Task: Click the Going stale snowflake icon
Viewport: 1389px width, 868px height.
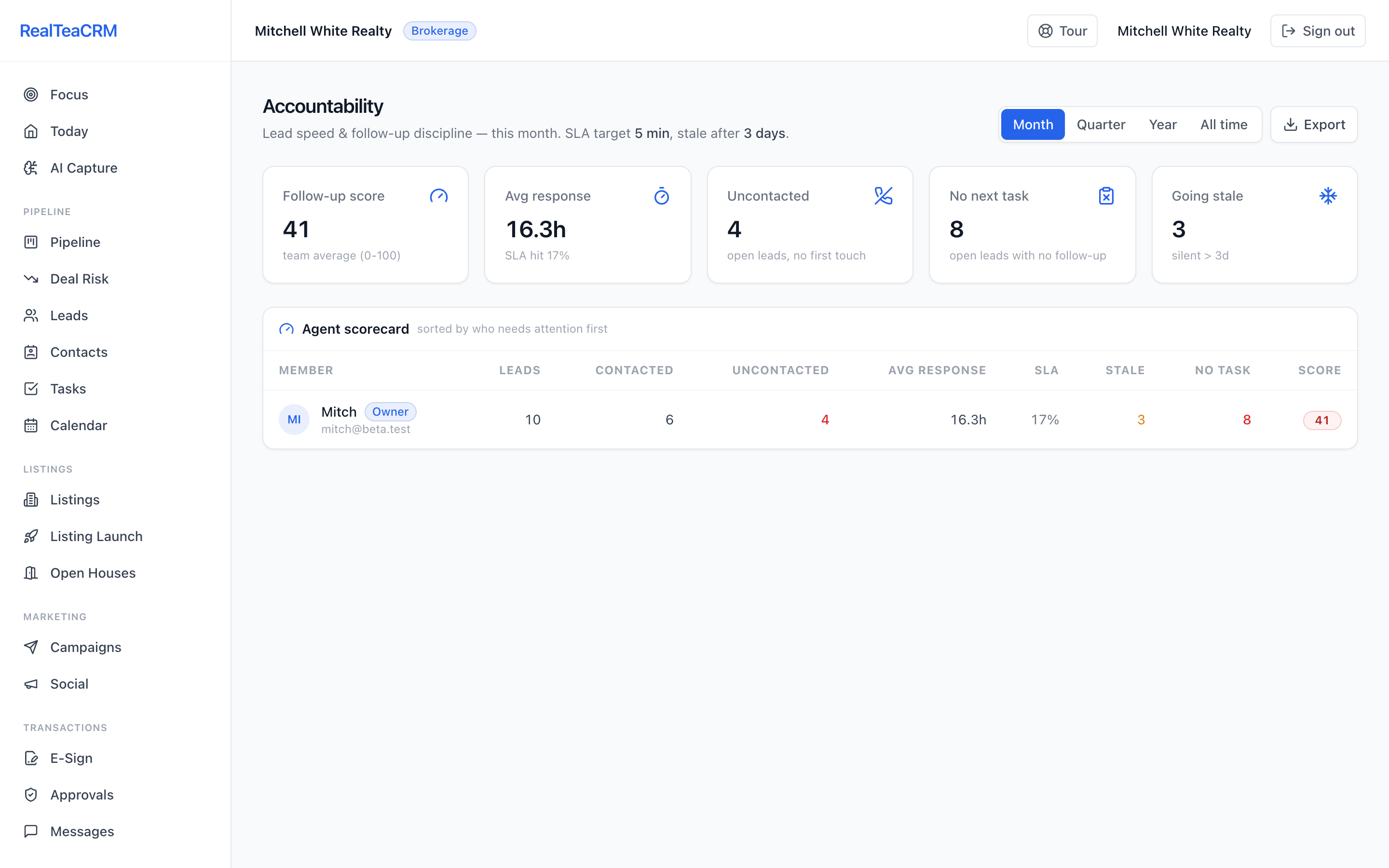Action: click(x=1328, y=196)
